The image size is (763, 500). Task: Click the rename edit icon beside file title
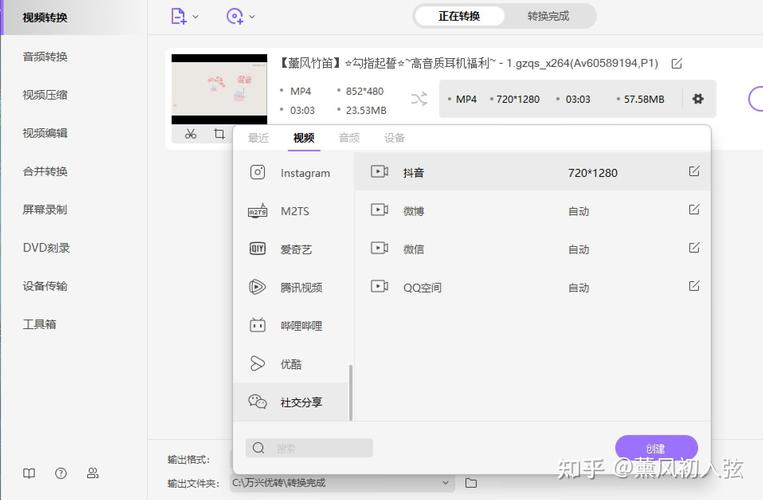tap(676, 64)
